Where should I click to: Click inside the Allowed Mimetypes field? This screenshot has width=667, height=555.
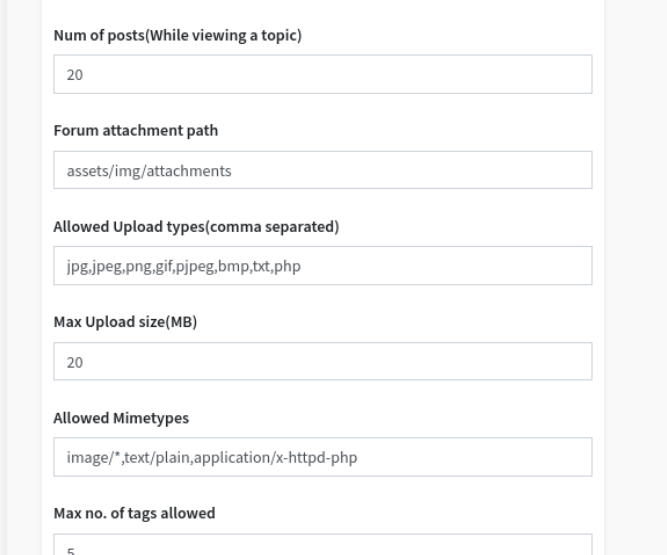point(322,457)
